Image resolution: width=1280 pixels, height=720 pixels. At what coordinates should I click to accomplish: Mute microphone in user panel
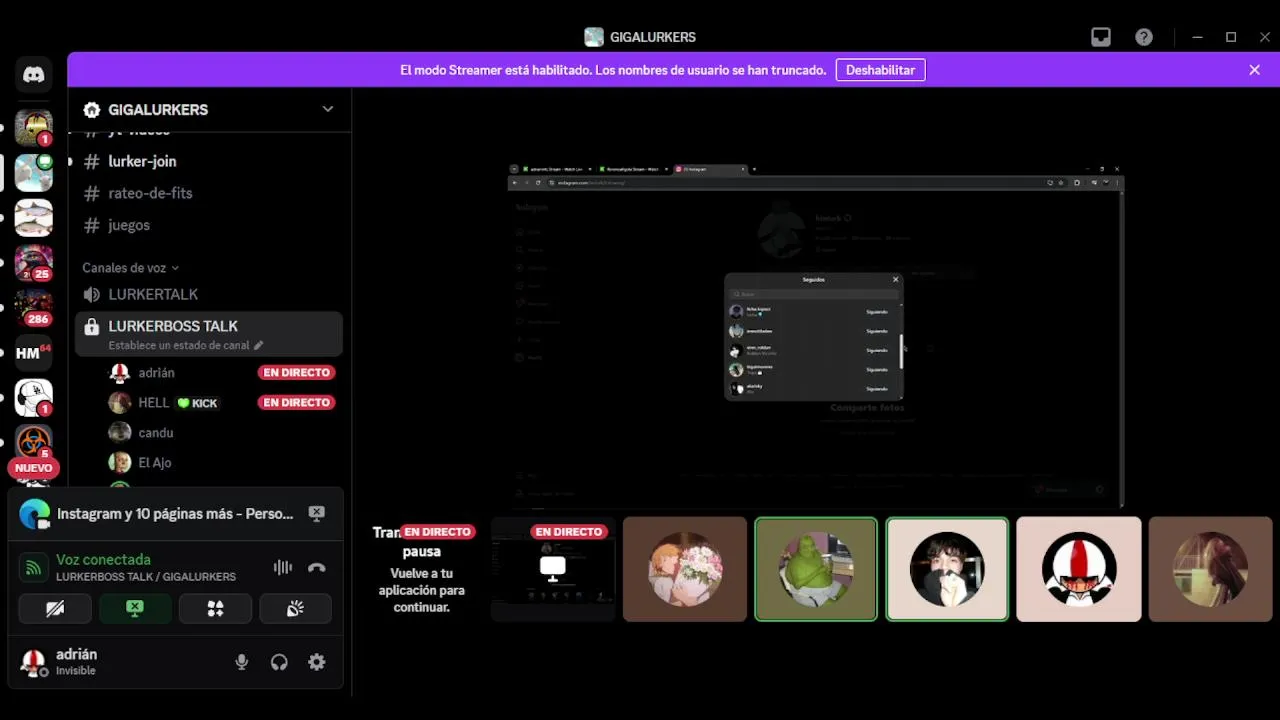click(x=241, y=662)
